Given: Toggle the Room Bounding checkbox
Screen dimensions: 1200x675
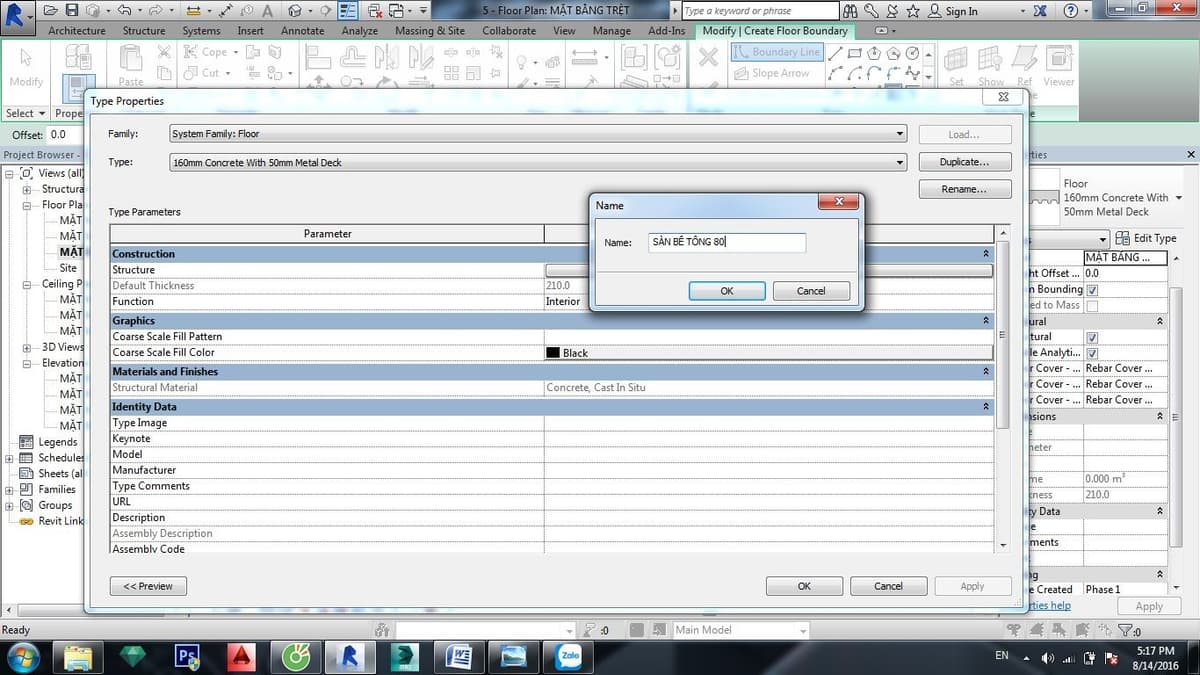Looking at the screenshot, I should click(x=1092, y=289).
